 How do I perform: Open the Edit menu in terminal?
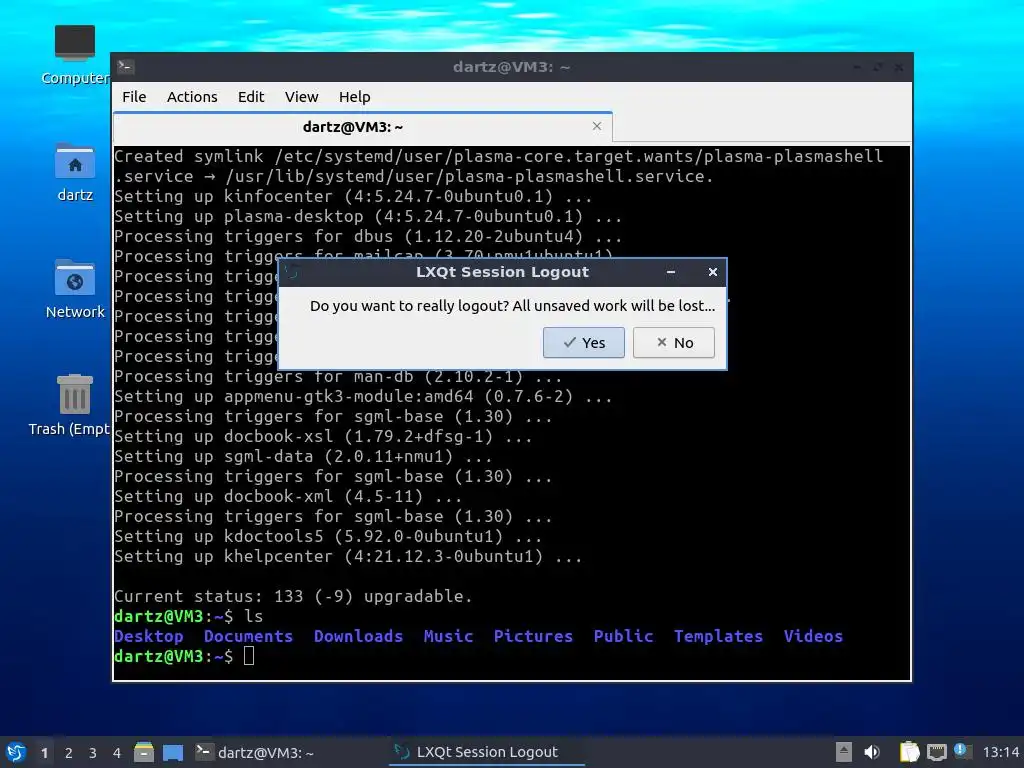tap(251, 97)
